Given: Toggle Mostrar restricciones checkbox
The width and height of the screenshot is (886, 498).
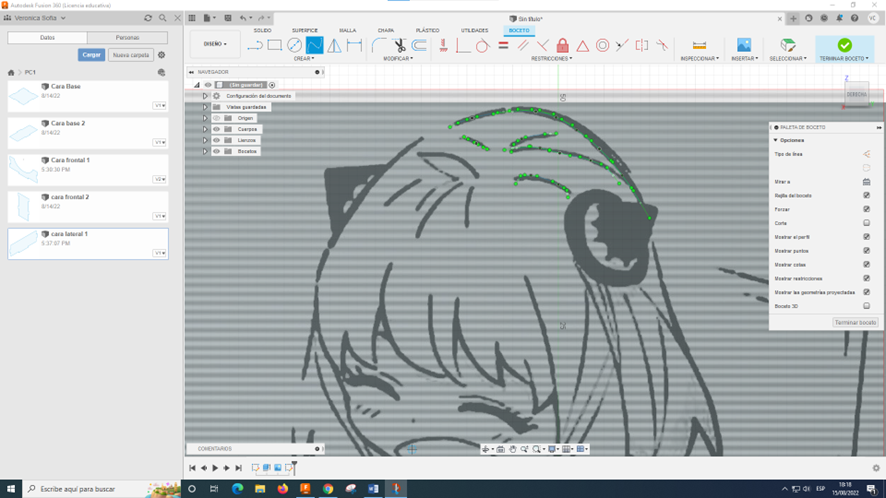Looking at the screenshot, I should pos(866,278).
